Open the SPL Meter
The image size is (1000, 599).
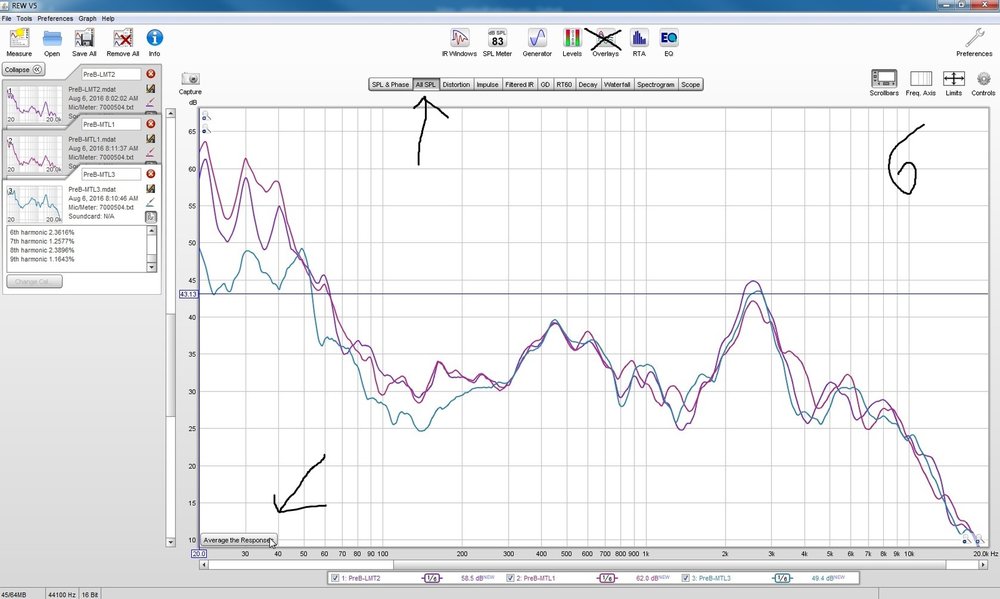click(497, 42)
